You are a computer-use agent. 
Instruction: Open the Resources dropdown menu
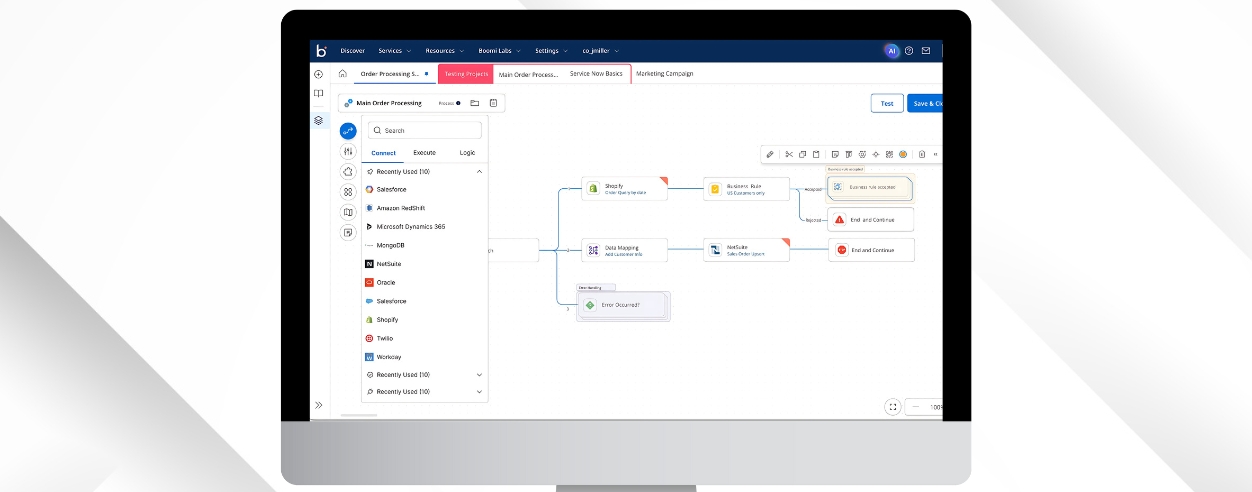pyautogui.click(x=443, y=51)
